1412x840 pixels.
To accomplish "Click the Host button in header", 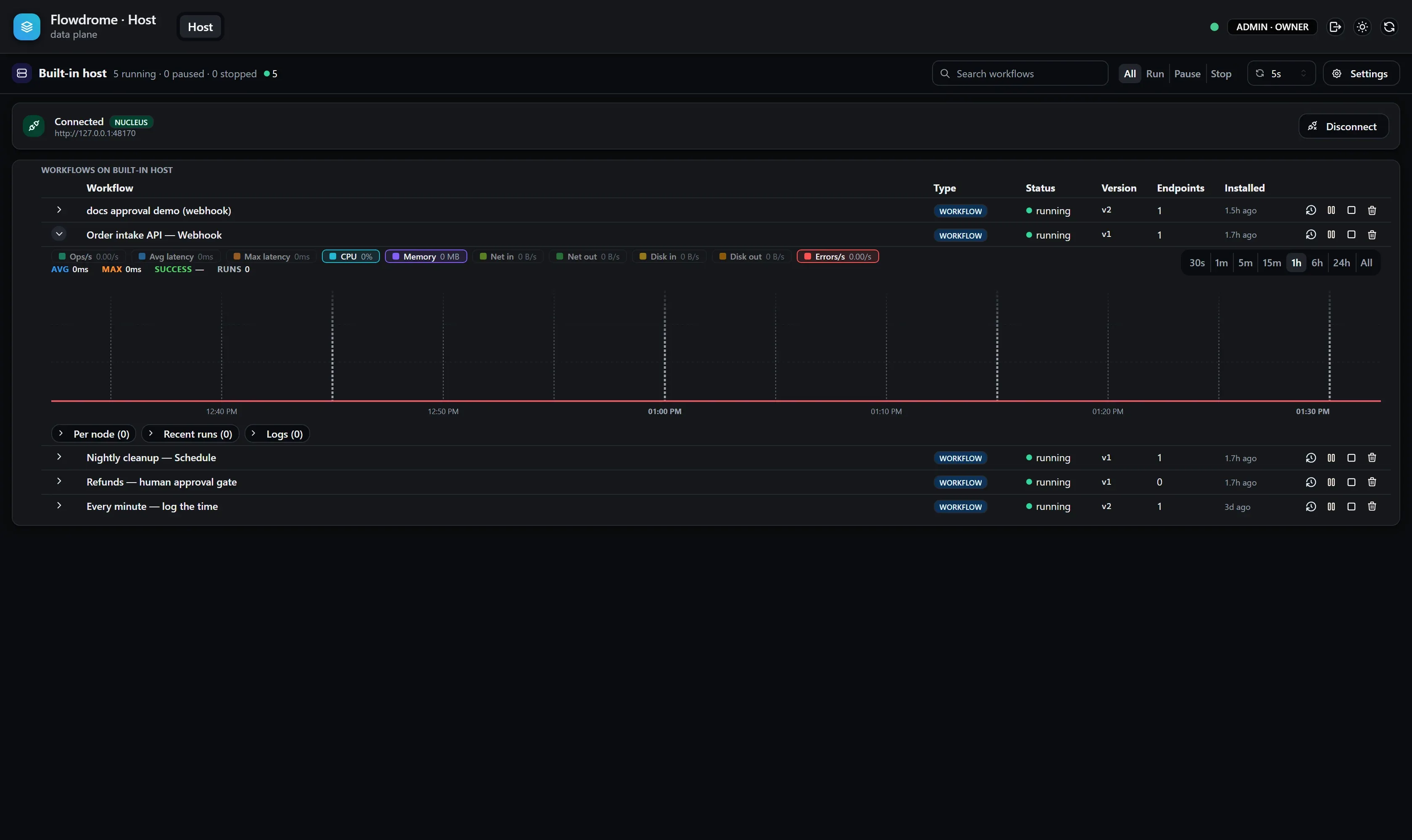I will pyautogui.click(x=200, y=26).
